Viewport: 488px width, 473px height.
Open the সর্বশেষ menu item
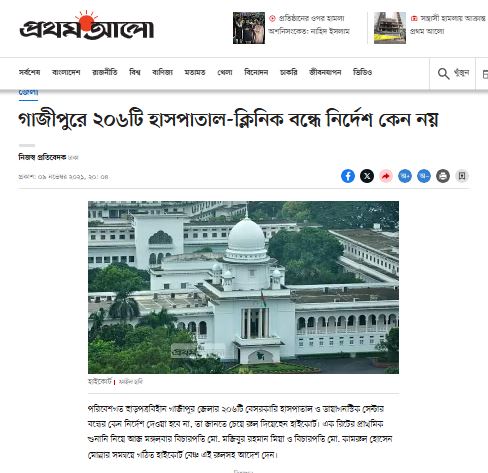click(x=30, y=72)
